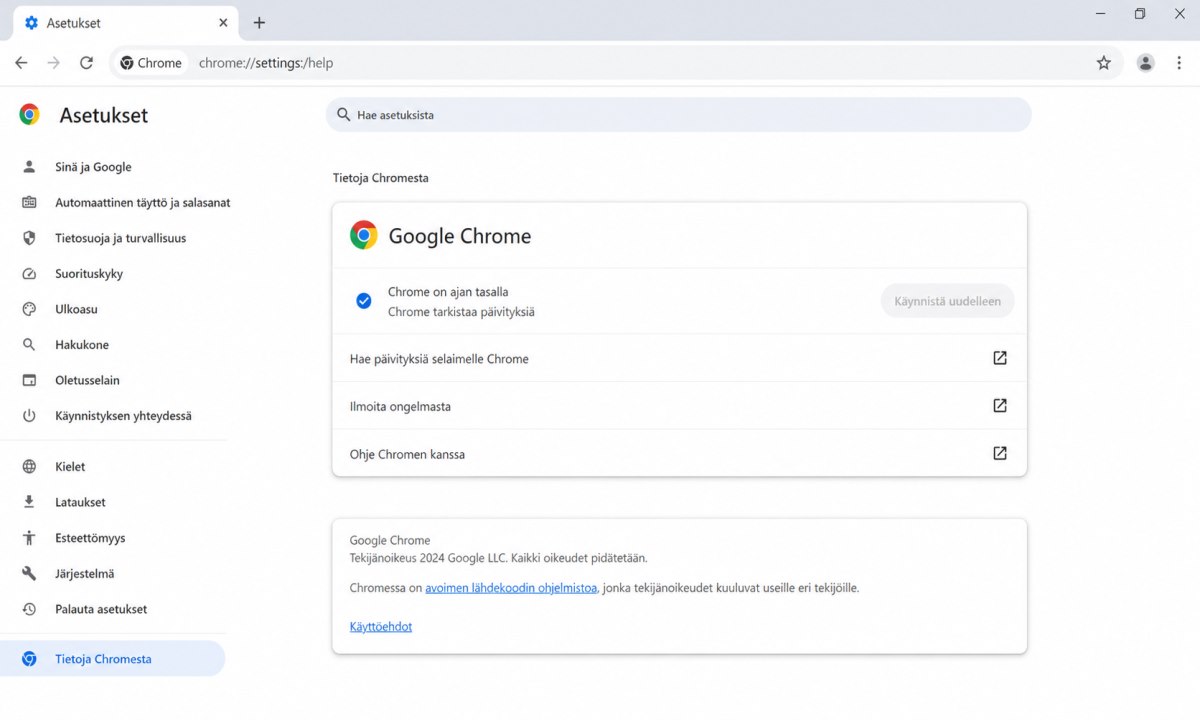Click the power icon beside Käynnistyksen yhteydessä
Image resolution: width=1200 pixels, height=720 pixels.
pyautogui.click(x=29, y=416)
